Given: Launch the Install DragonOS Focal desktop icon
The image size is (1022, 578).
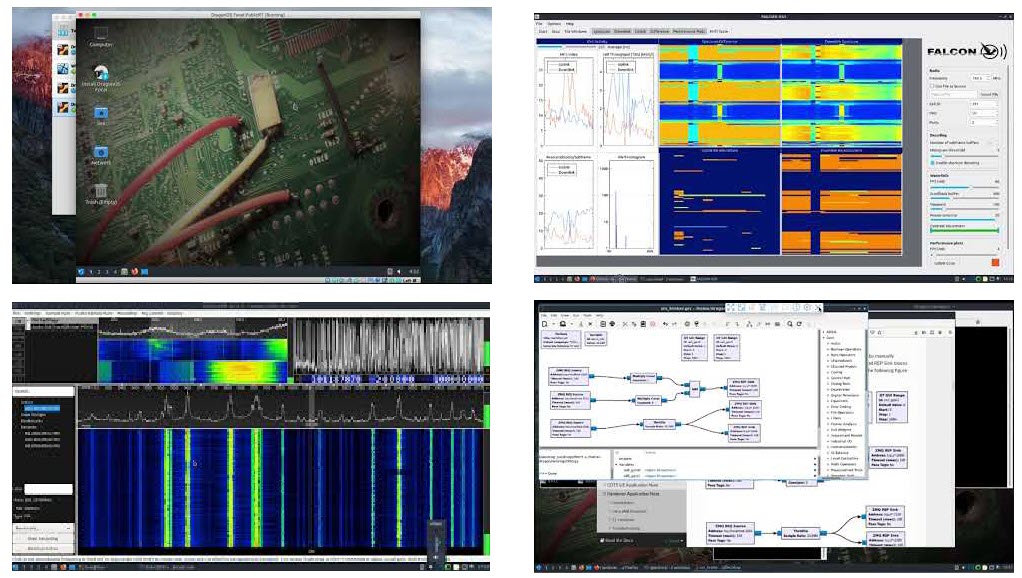Looking at the screenshot, I should click(100, 78).
